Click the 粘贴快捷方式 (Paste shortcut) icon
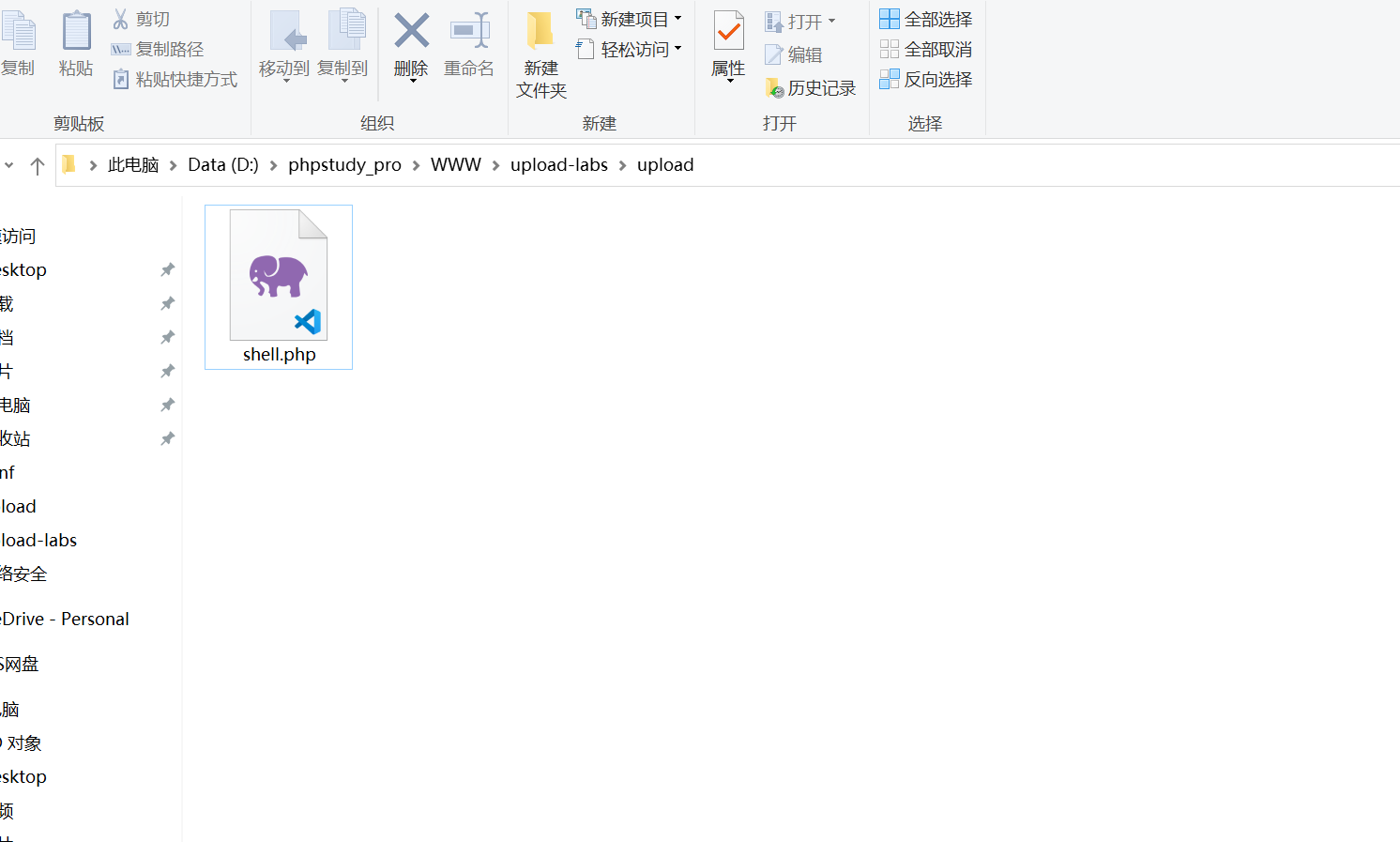The height and width of the screenshot is (842, 1400). click(x=121, y=80)
